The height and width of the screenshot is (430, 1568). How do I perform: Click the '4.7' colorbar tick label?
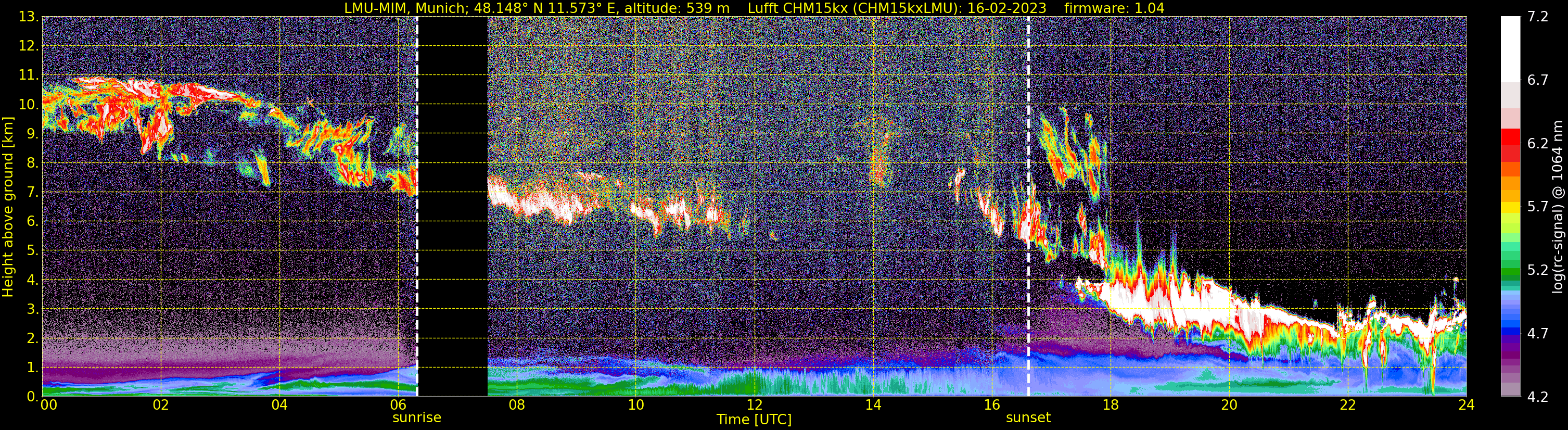1538,334
